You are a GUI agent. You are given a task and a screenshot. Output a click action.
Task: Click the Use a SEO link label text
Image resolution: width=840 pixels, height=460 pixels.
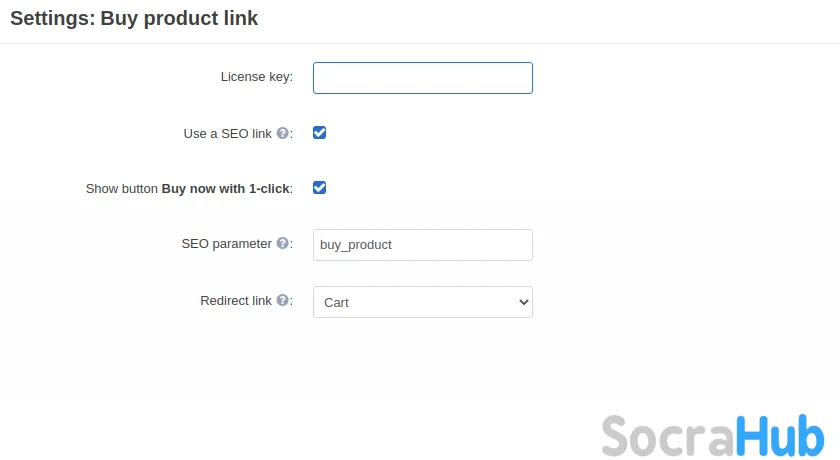click(x=228, y=133)
